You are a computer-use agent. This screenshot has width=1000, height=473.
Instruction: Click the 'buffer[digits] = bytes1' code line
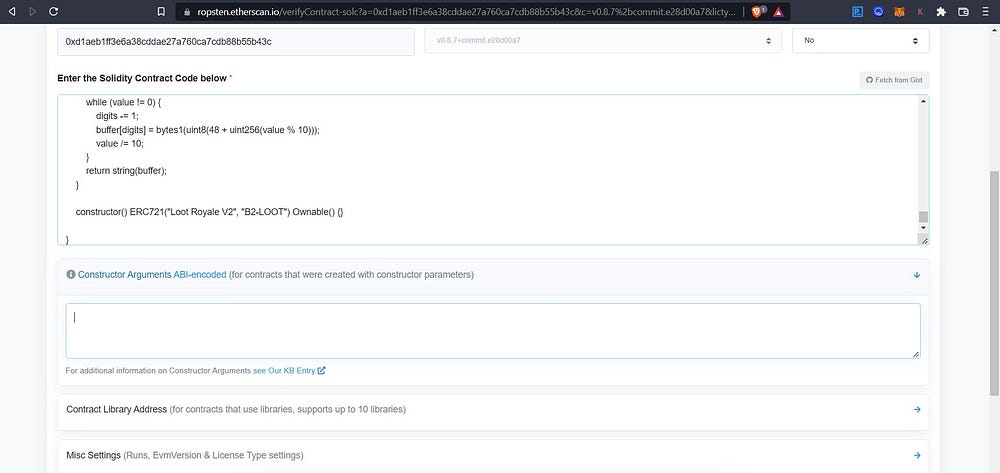[x=208, y=129]
